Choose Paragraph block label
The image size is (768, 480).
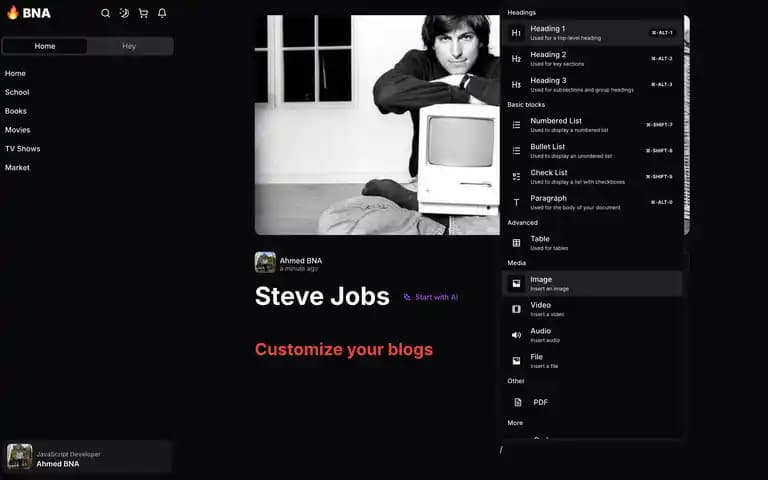[x=548, y=198]
